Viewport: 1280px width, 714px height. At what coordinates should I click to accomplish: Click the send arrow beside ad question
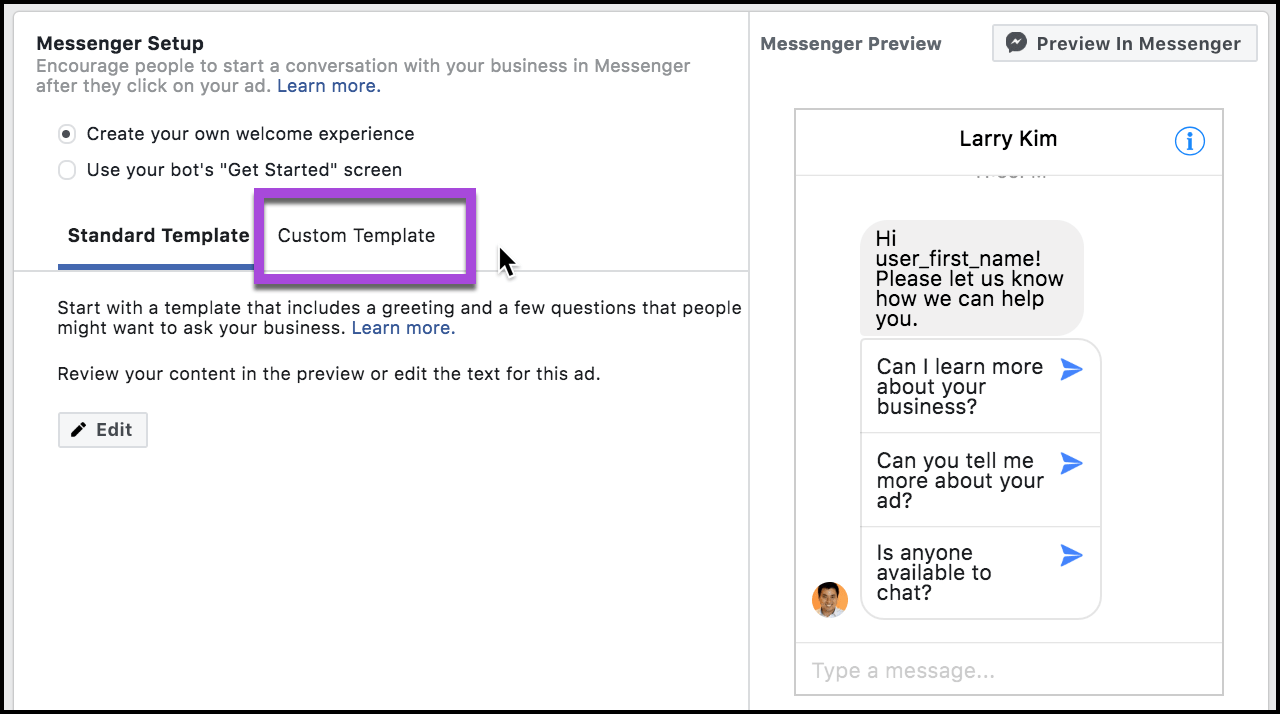point(1071,463)
